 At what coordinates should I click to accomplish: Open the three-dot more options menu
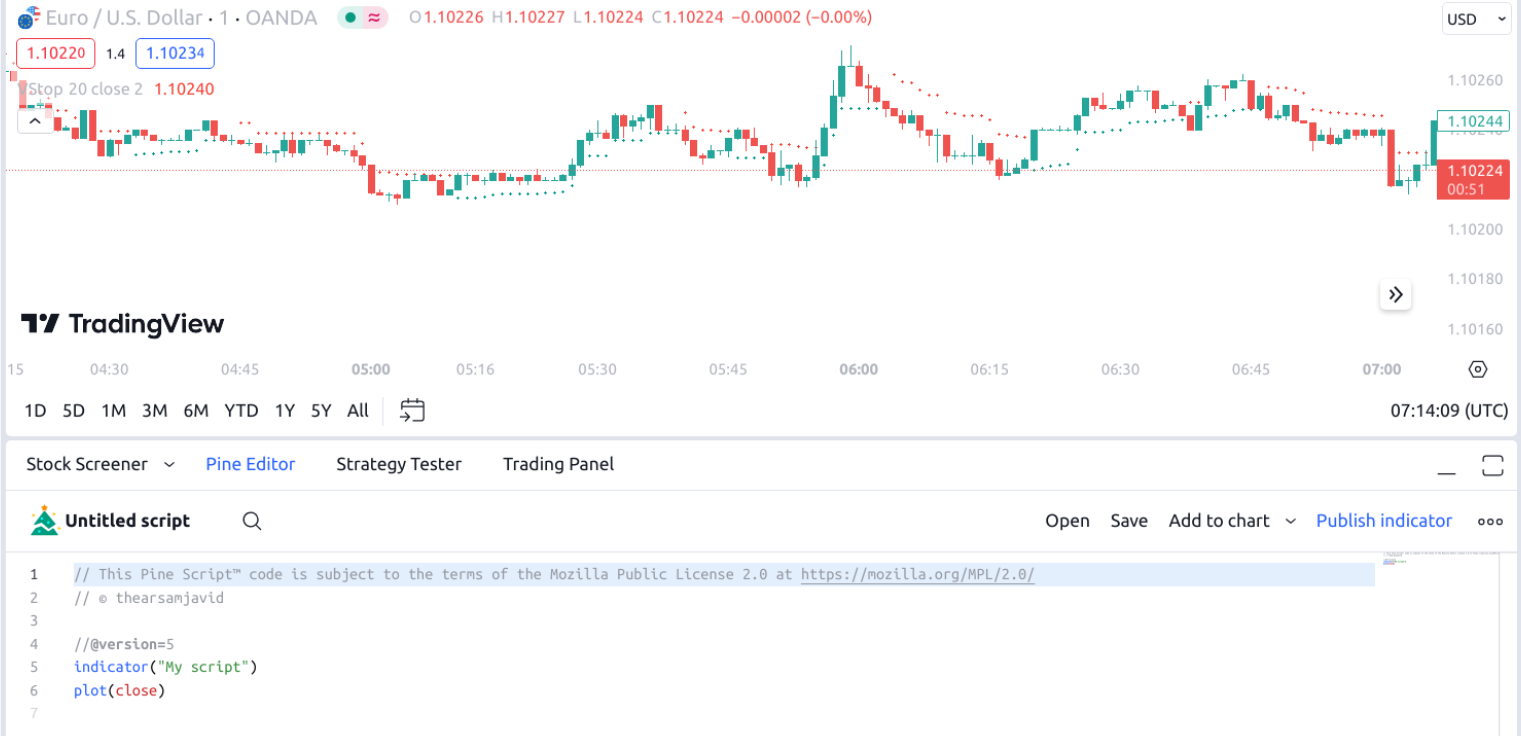click(1490, 521)
